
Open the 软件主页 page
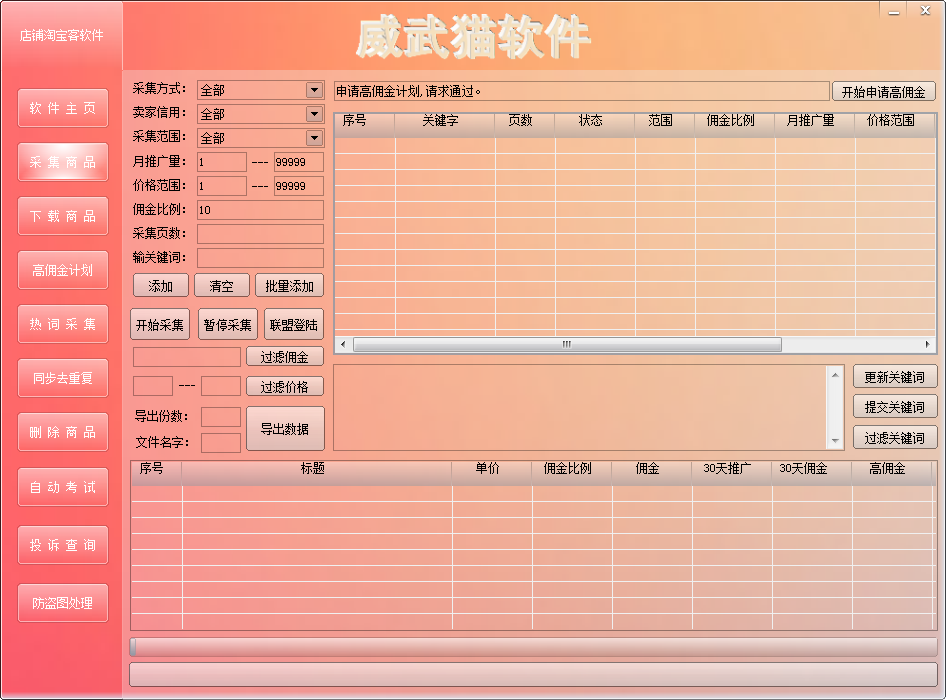(x=63, y=108)
